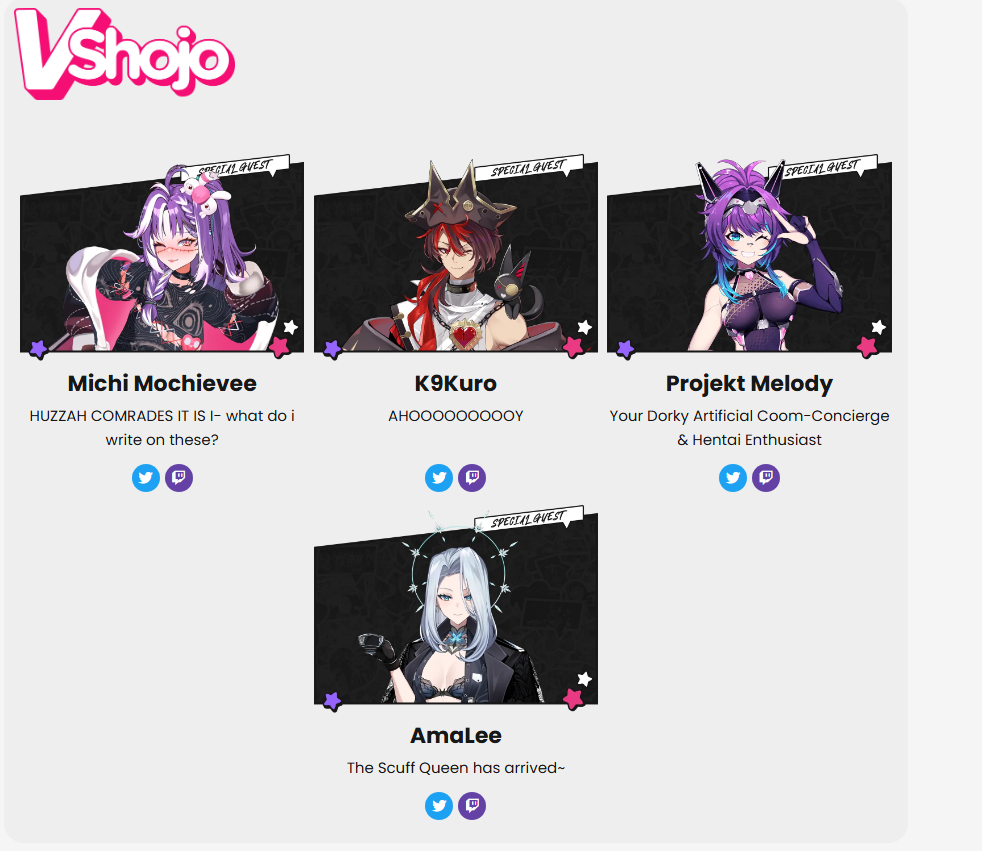
Task: Select Projekt Melody's portrait card
Action: tap(750, 257)
